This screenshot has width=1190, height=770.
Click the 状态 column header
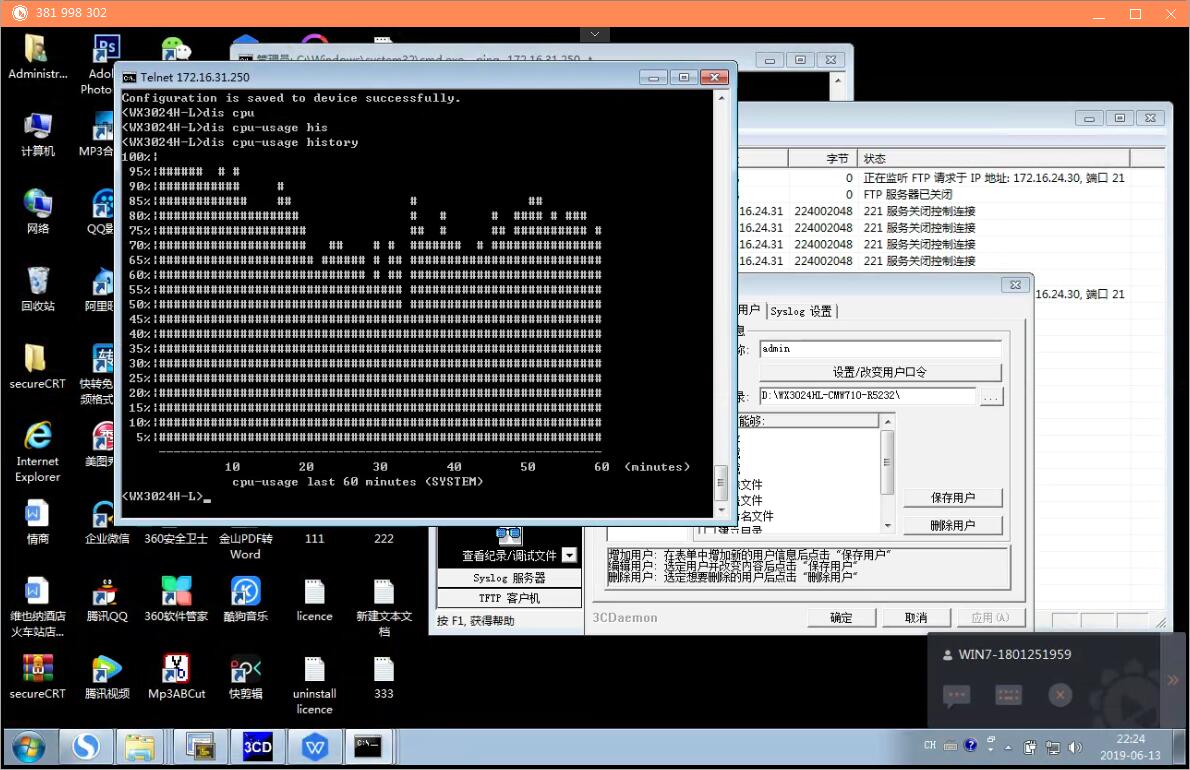pos(993,158)
